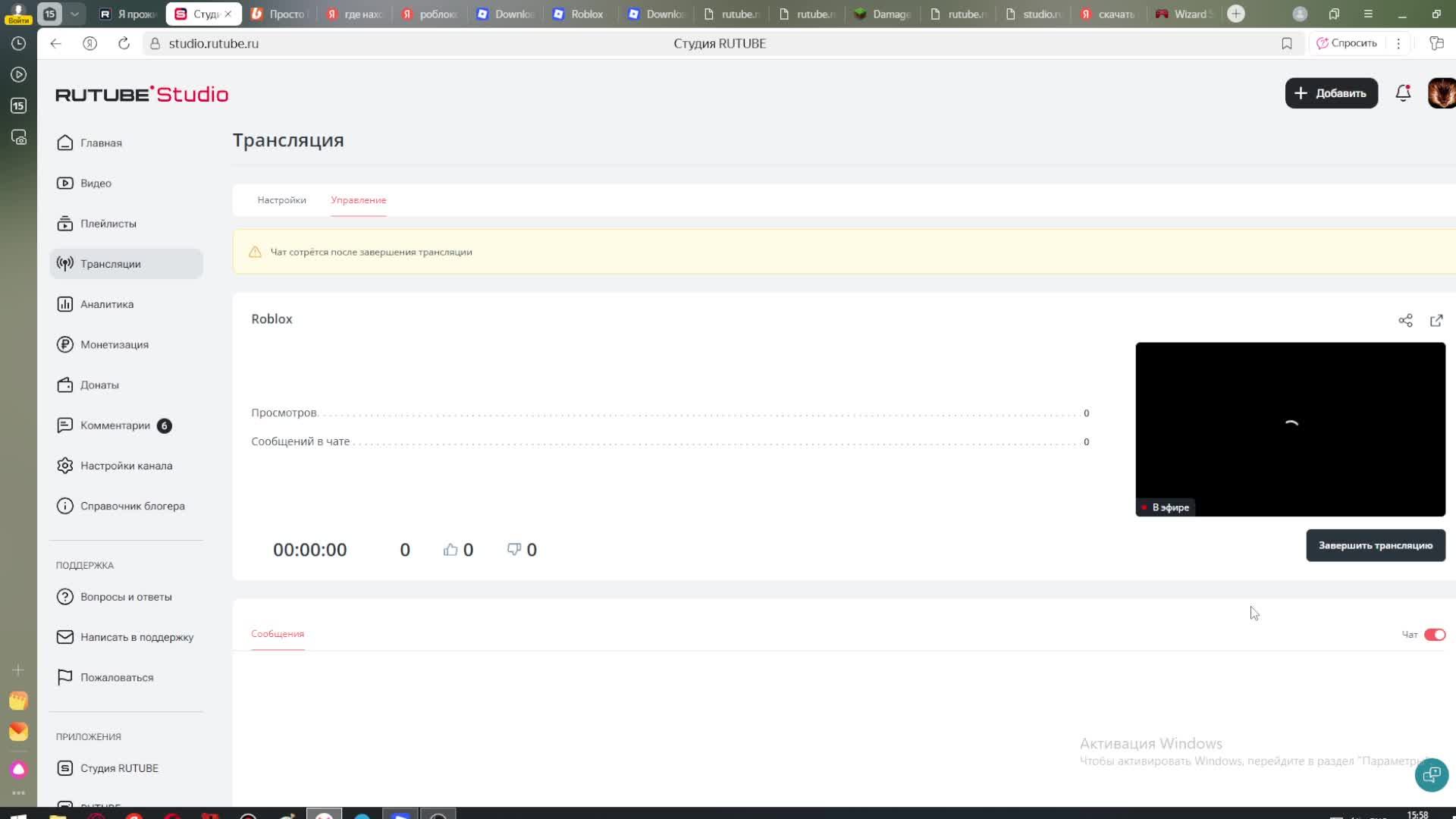This screenshot has width=1456, height=819.
Task: Toggle the Чат switch off
Action: click(x=1434, y=635)
